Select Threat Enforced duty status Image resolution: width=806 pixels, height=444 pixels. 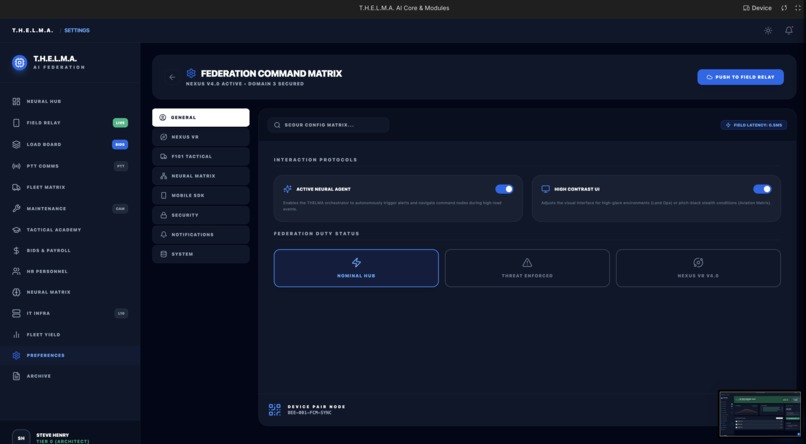pos(527,268)
